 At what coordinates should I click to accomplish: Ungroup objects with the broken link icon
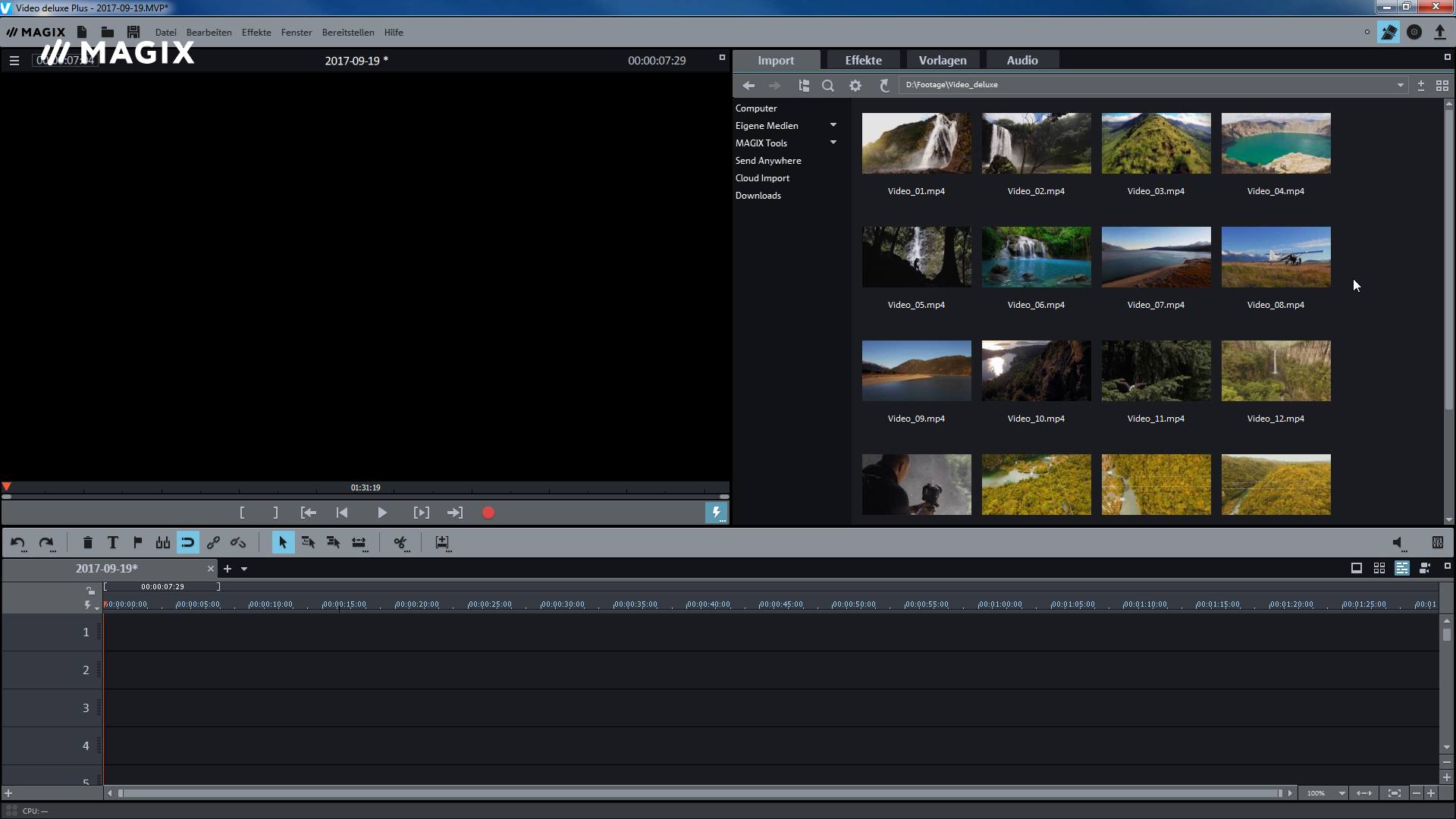tap(238, 543)
